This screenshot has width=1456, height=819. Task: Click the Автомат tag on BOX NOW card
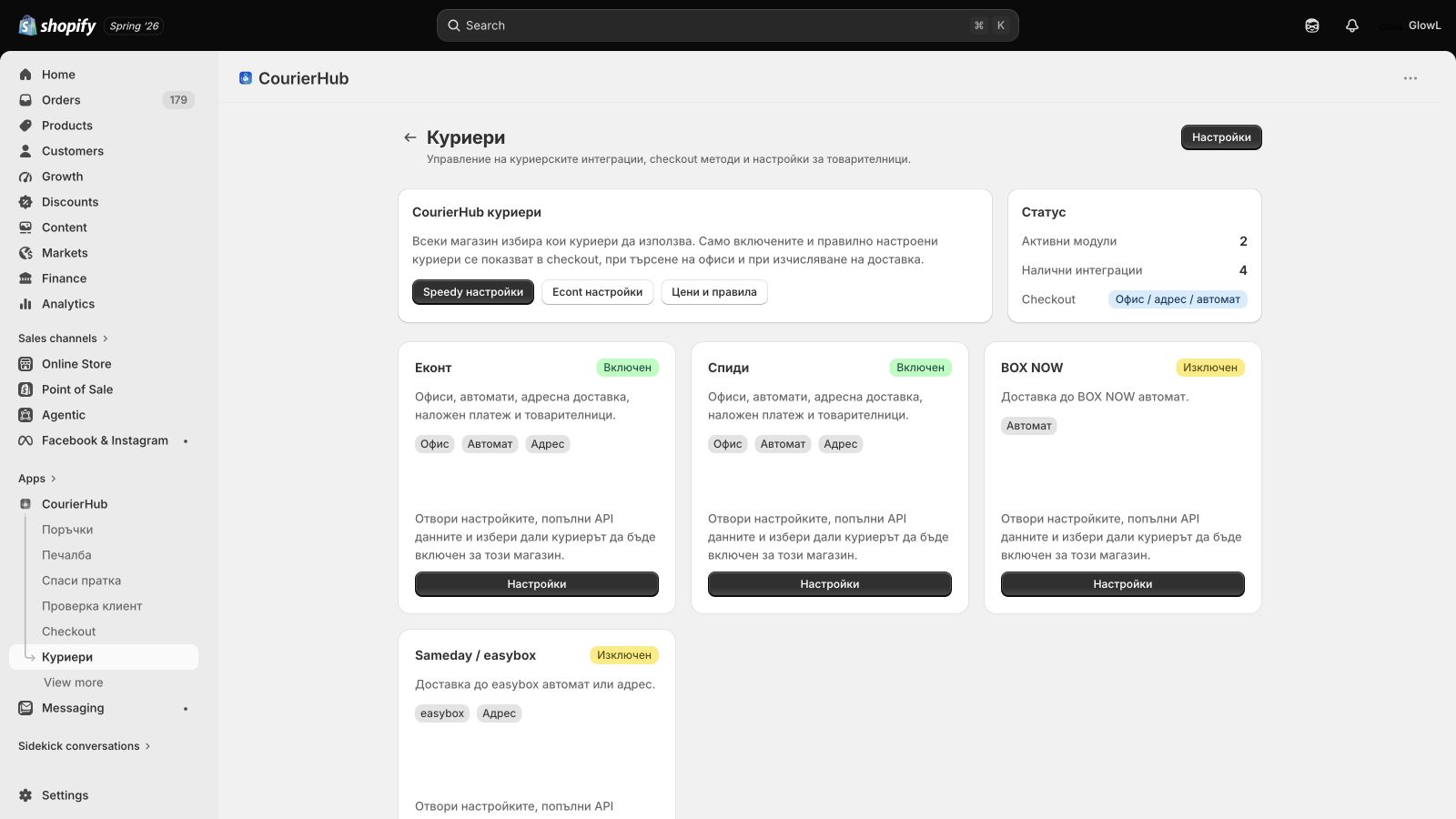point(1029,426)
